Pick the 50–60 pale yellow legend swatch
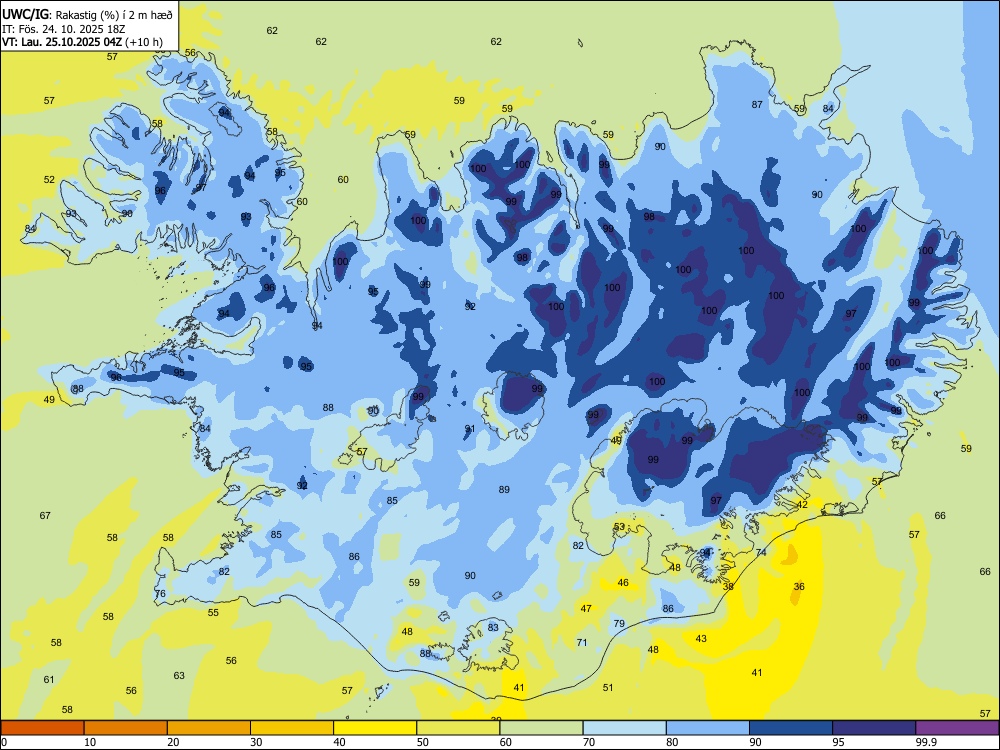Viewport: 1000px width, 750px height. tap(458, 728)
